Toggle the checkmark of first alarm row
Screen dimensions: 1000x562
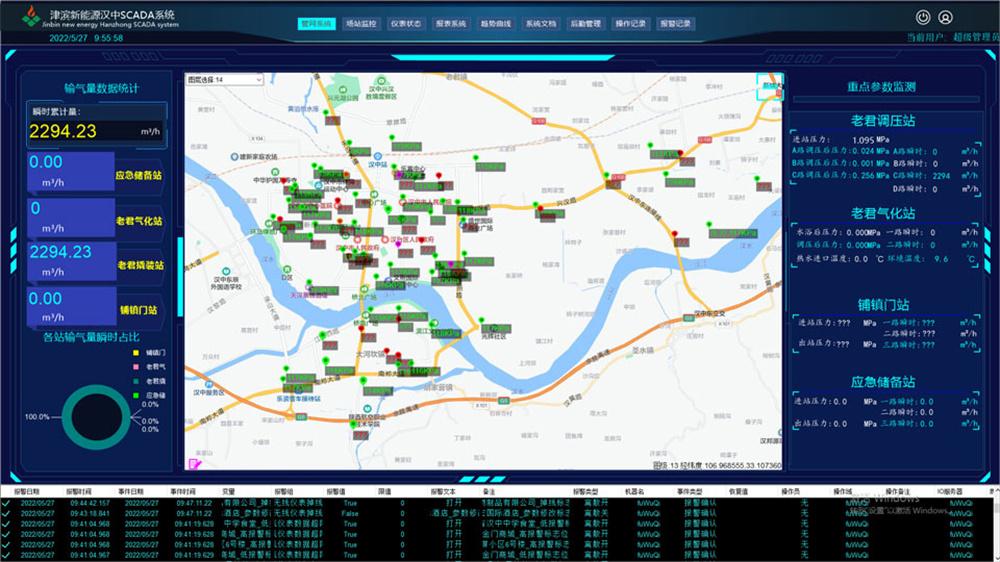[x=6, y=503]
